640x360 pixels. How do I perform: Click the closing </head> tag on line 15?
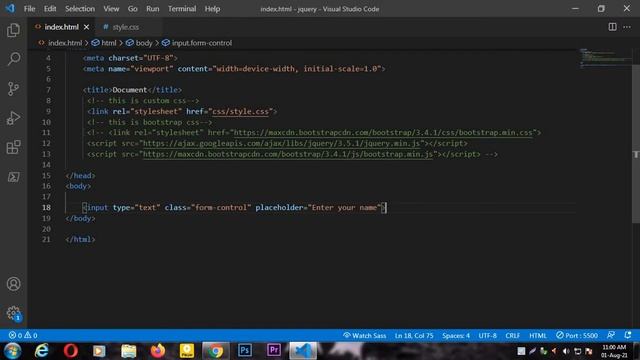(80, 176)
